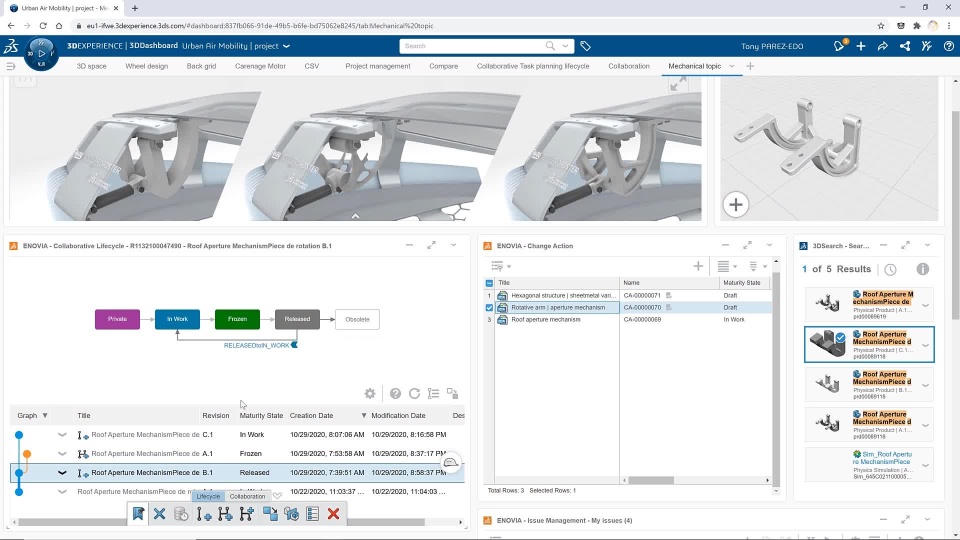Click the third revision H-plus icon in action bar
The height and width of the screenshot is (540, 960).
(247, 514)
